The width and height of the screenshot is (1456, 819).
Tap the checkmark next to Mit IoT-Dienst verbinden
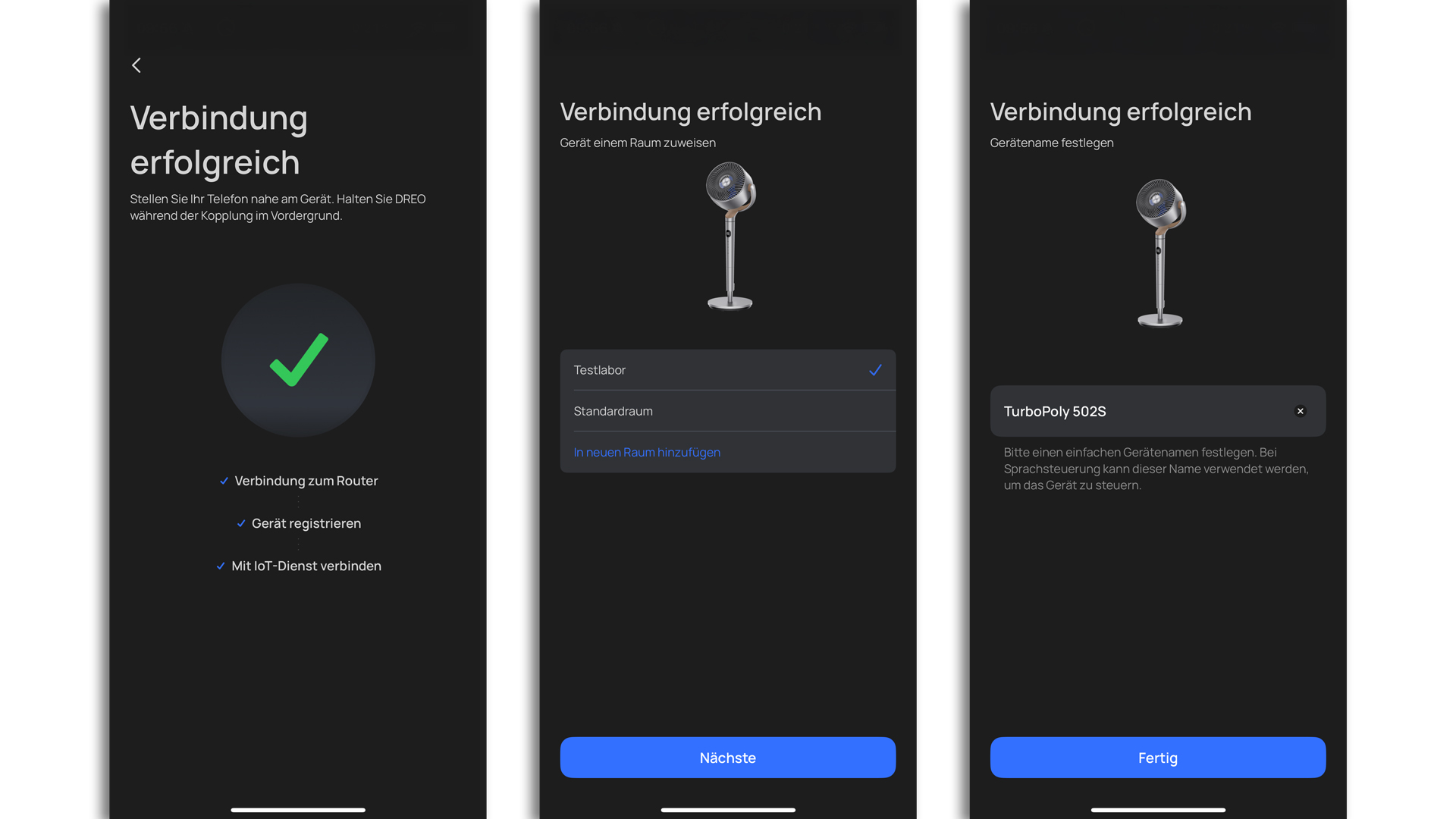221,566
